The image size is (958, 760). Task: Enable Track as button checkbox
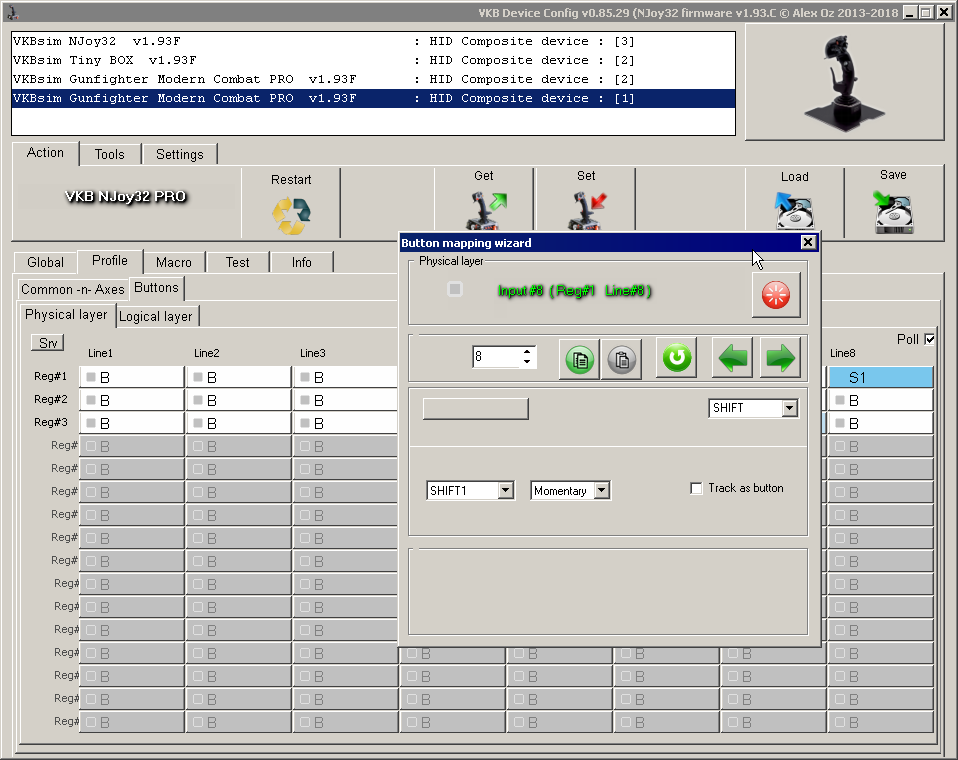[x=696, y=488]
